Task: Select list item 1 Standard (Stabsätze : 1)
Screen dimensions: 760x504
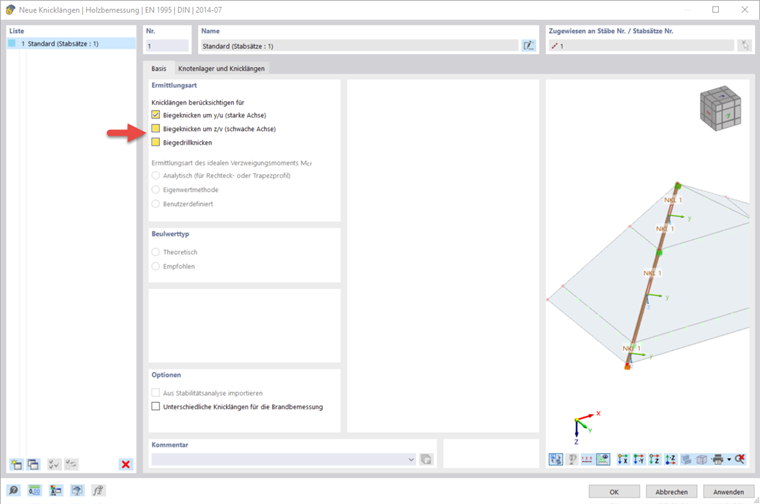Action: 71,44
